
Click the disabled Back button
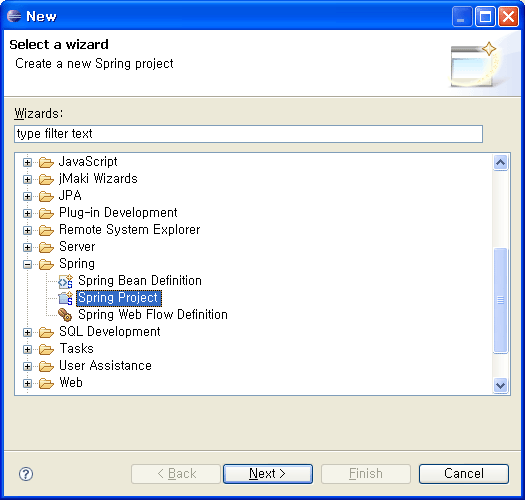pyautogui.click(x=176, y=474)
